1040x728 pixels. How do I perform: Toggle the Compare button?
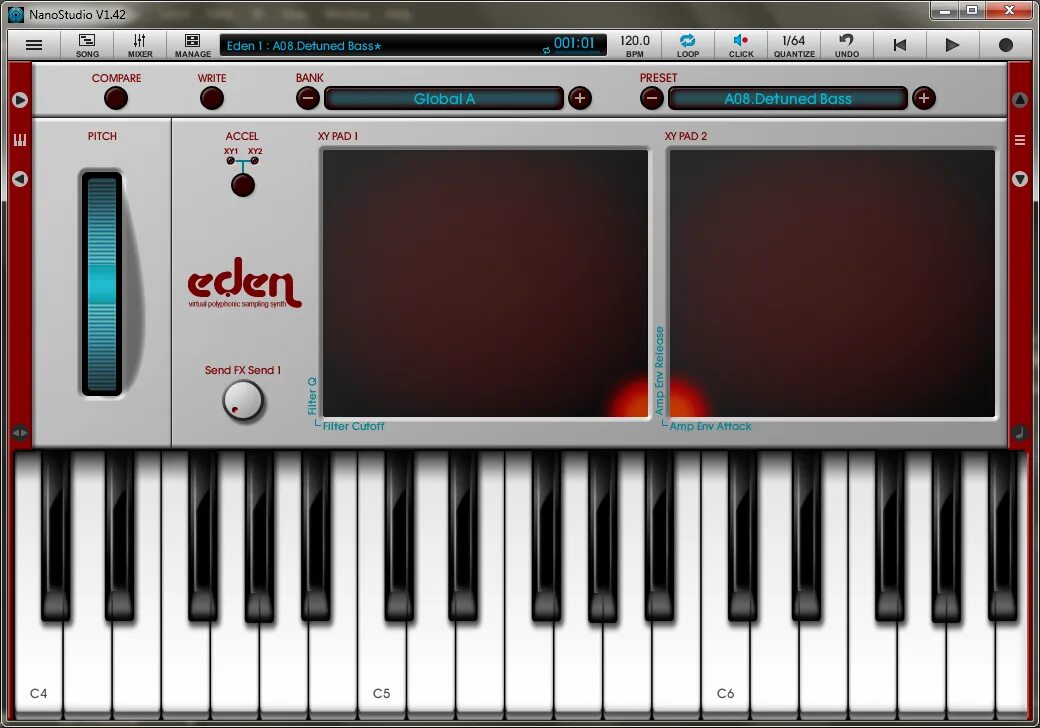[116, 98]
